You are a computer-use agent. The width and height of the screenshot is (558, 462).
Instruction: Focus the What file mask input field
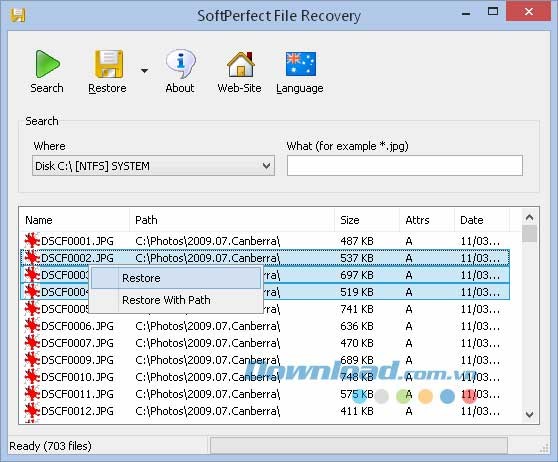[405, 166]
